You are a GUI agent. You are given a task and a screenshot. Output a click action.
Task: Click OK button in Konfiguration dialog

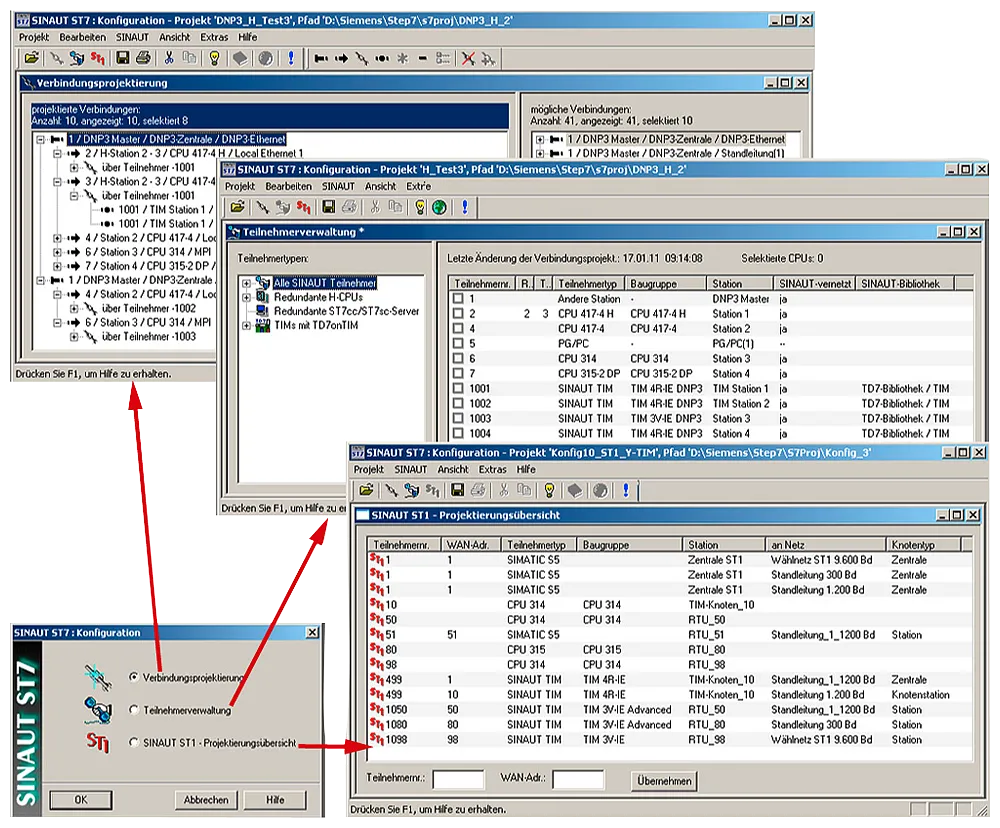tap(81, 799)
